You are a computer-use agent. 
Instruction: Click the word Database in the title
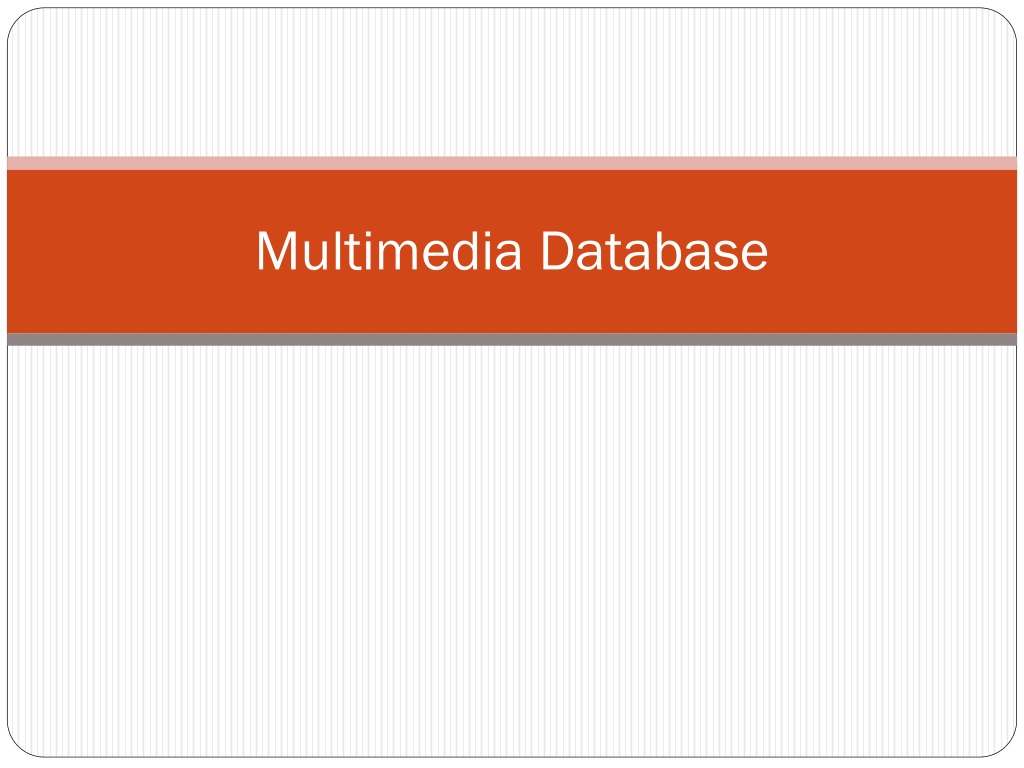[x=654, y=250]
